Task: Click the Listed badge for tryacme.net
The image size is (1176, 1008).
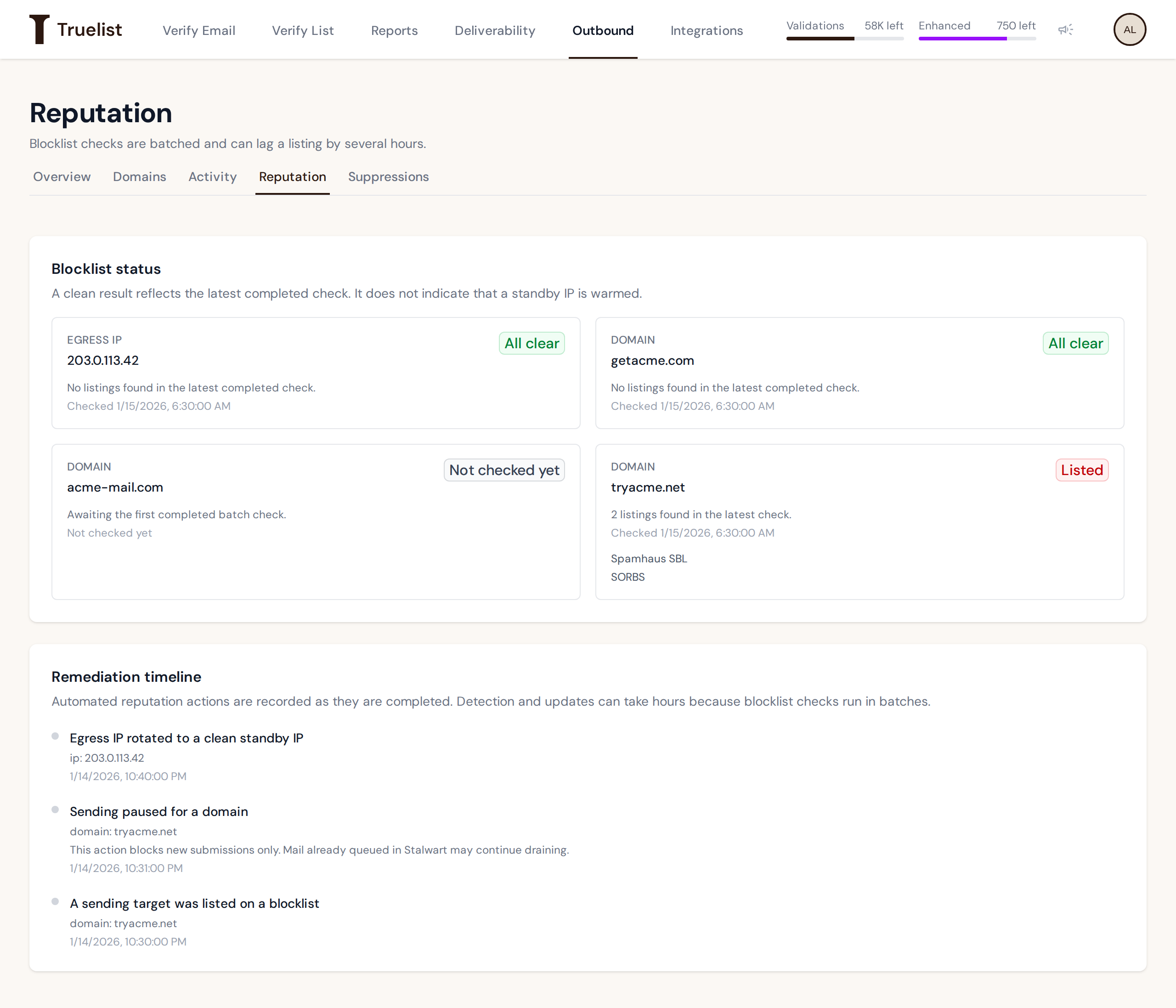Action: (x=1082, y=470)
